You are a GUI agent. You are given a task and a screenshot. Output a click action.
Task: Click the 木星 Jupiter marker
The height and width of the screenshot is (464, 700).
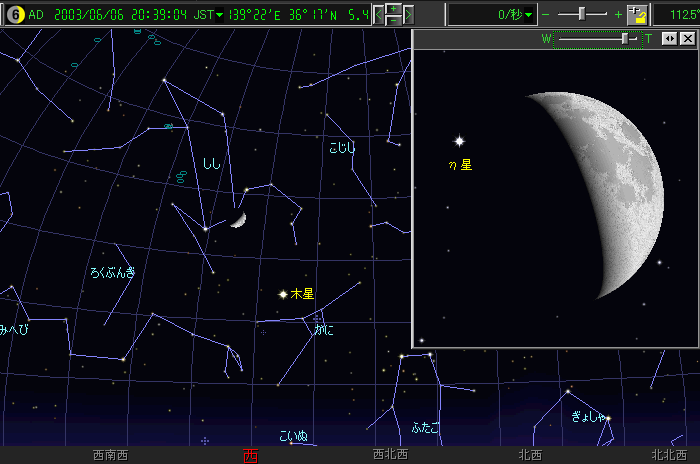(283, 294)
